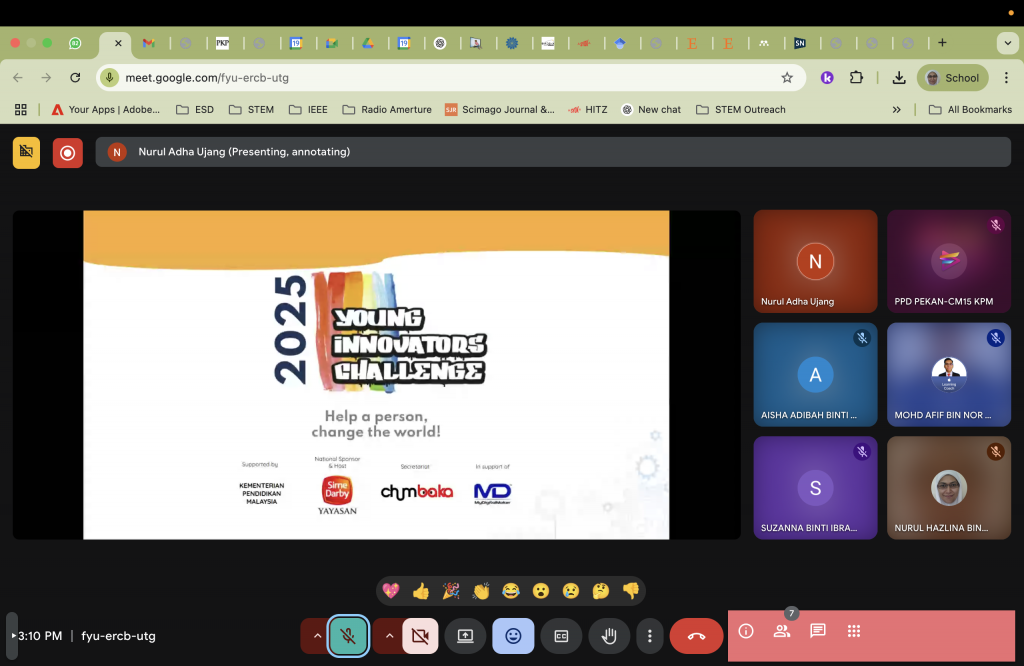
Task: Switch to the Google Drive tab
Action: tap(368, 43)
